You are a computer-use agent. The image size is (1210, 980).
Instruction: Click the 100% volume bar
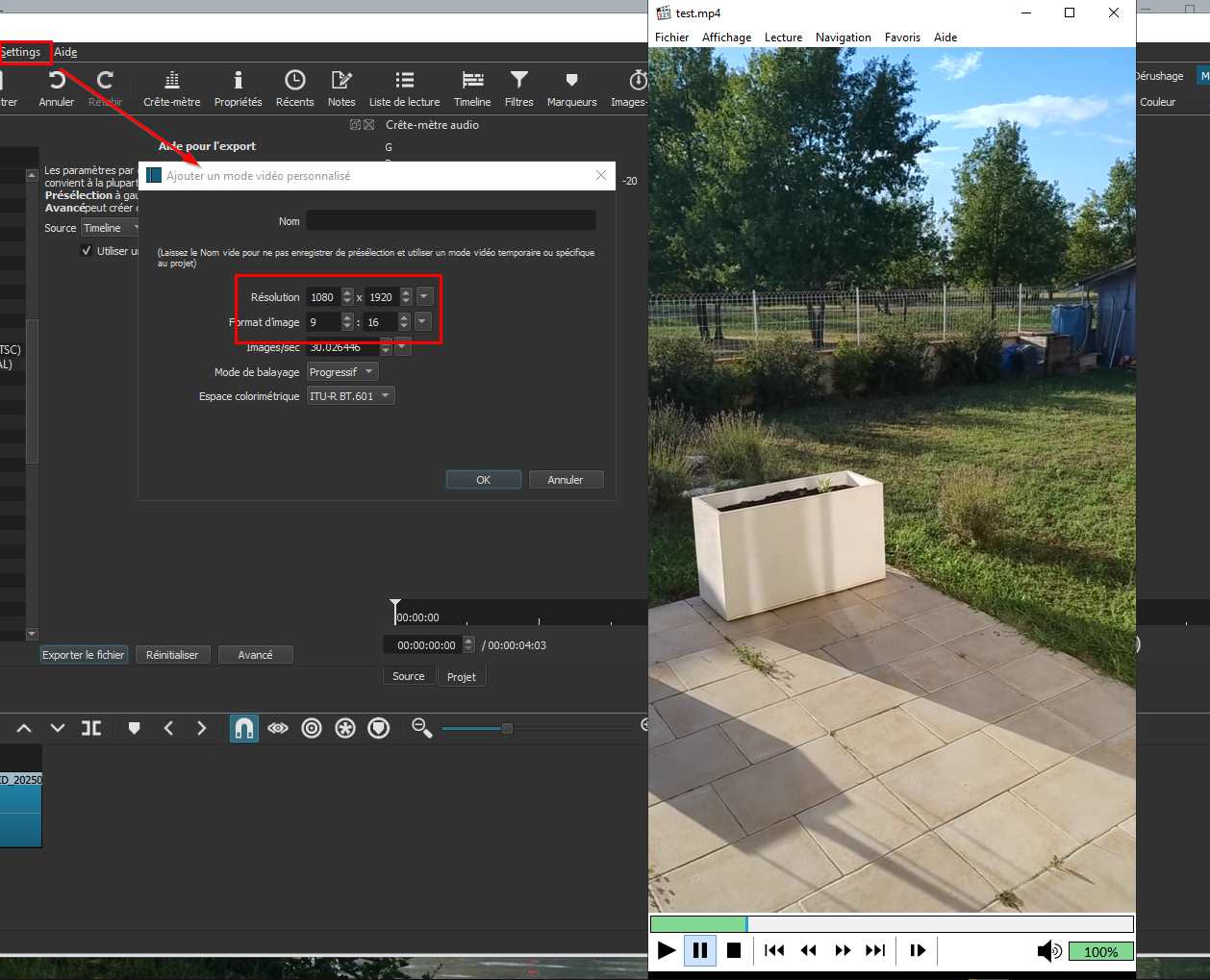pyautogui.click(x=1100, y=951)
